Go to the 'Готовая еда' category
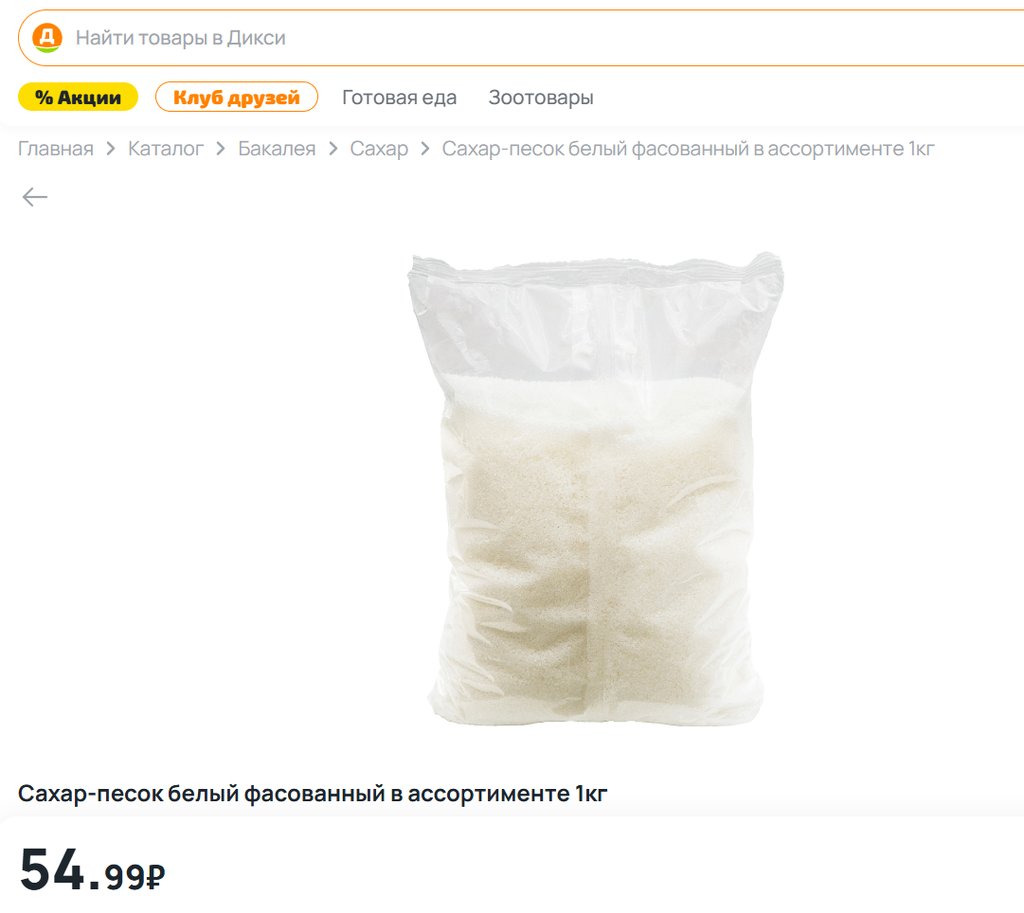Viewport: 1024px width, 913px height. click(399, 97)
